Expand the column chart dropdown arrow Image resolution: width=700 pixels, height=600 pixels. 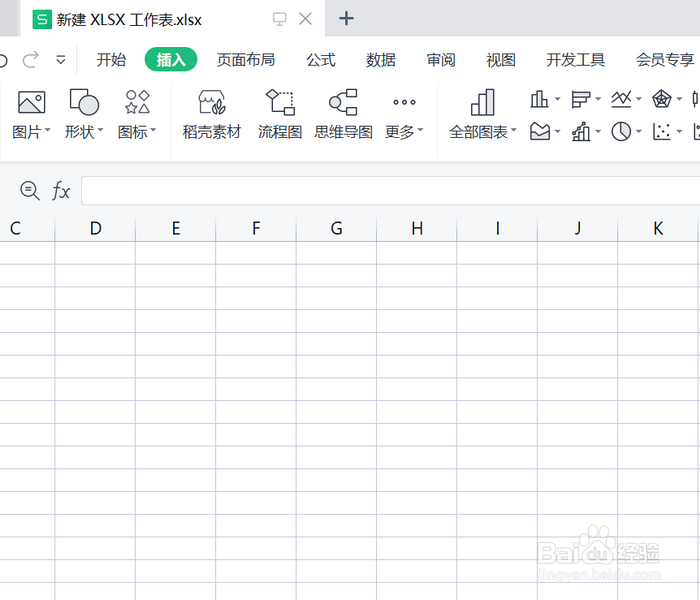tap(557, 99)
